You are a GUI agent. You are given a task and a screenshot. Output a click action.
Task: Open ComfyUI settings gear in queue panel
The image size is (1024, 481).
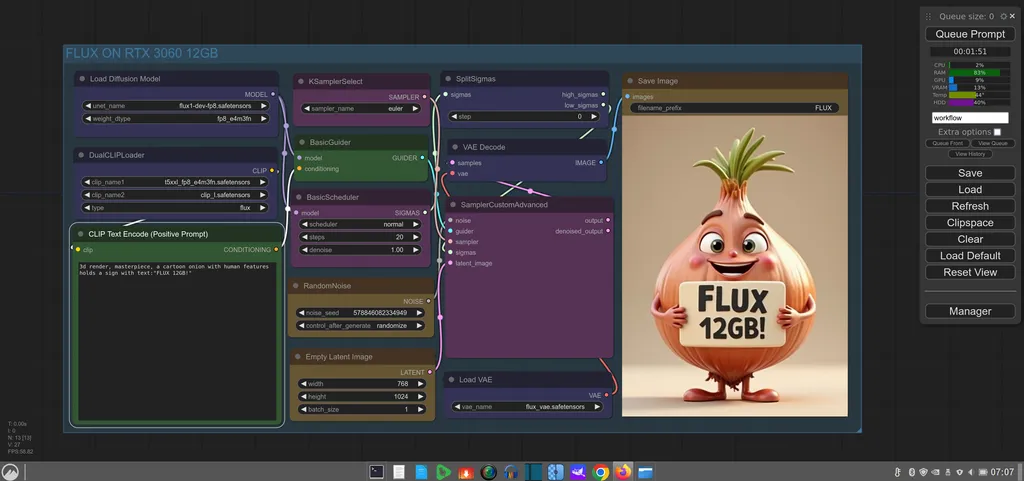[x=1003, y=16]
